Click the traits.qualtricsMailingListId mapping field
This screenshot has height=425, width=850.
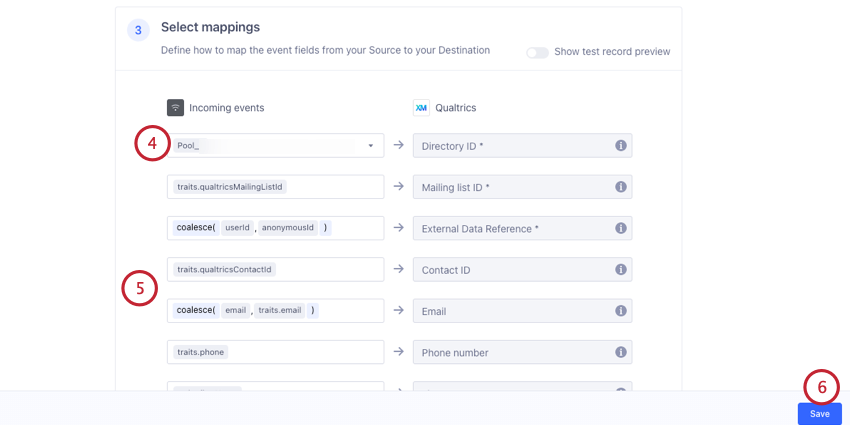(275, 187)
